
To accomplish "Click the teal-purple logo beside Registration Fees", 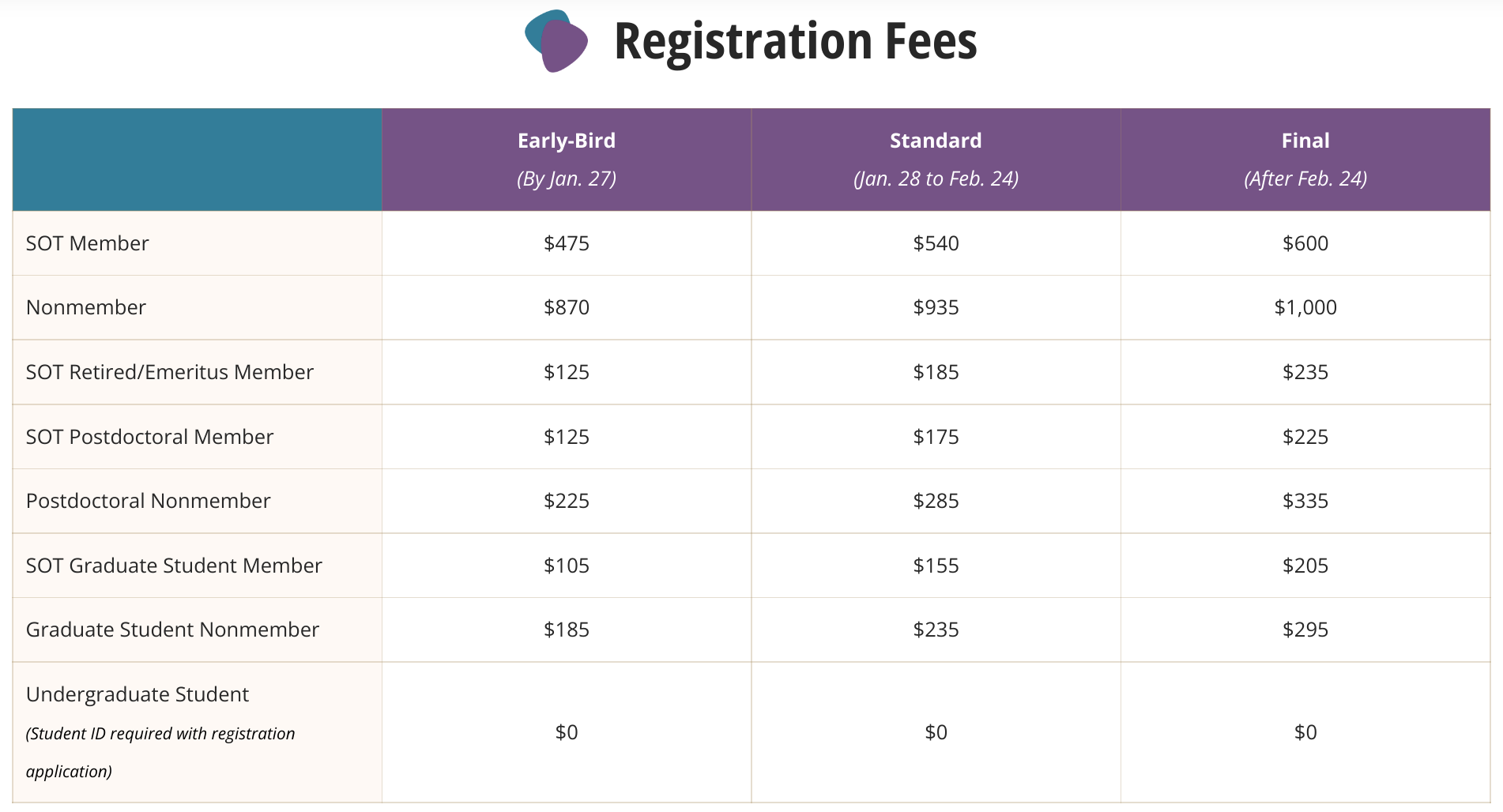I will [556, 41].
